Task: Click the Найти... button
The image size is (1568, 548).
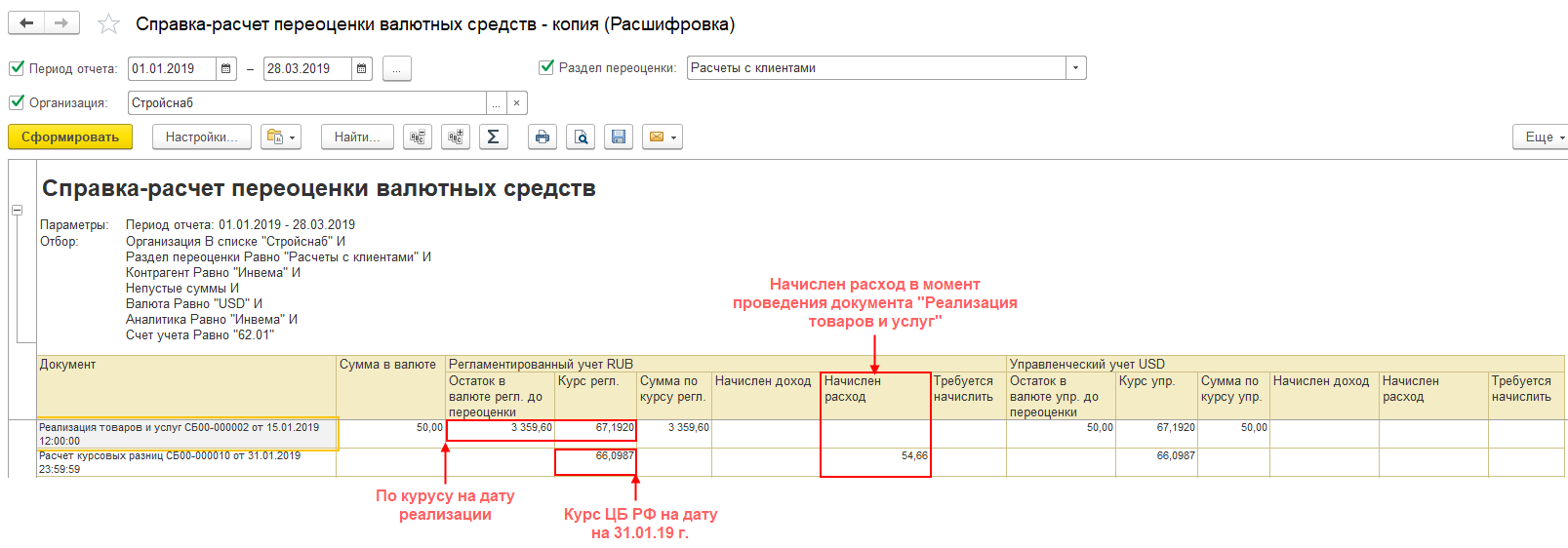Action: [x=357, y=137]
